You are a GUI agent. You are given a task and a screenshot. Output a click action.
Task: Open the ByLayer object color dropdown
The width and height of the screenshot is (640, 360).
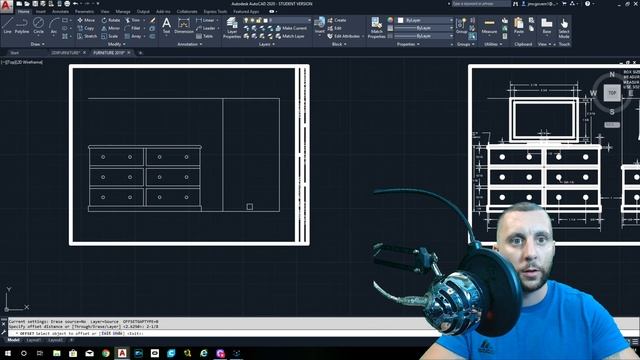tap(425, 20)
